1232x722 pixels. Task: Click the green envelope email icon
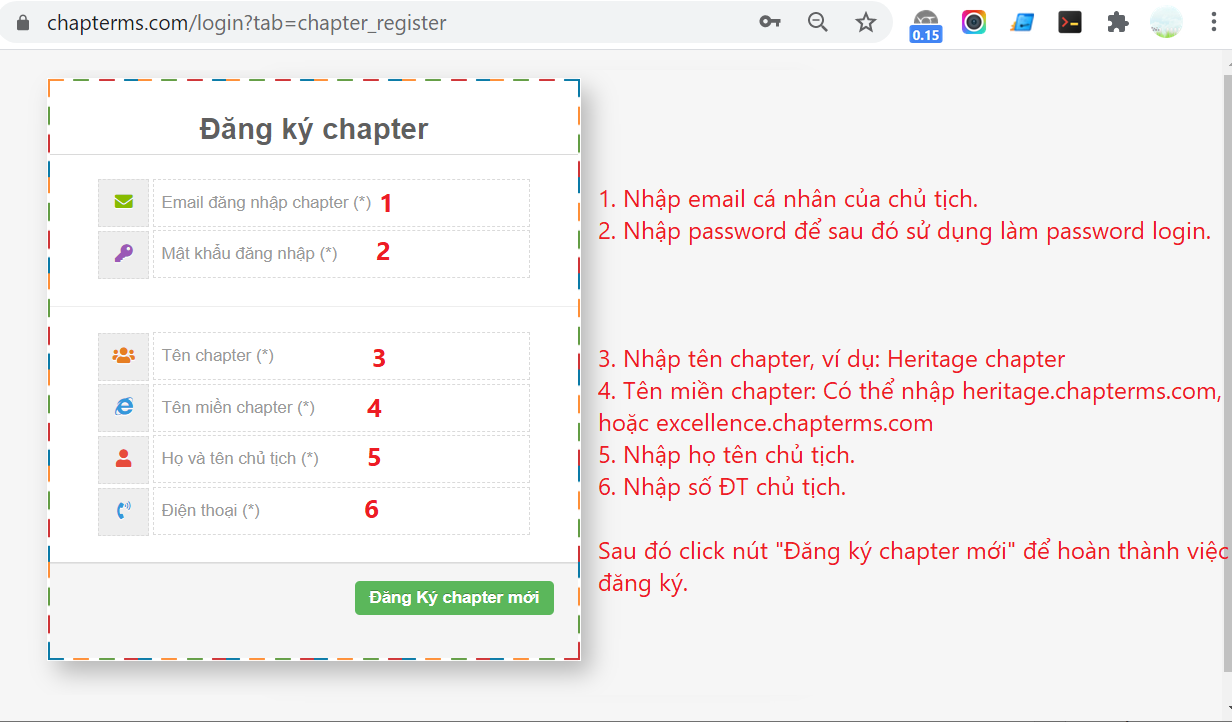coord(123,202)
